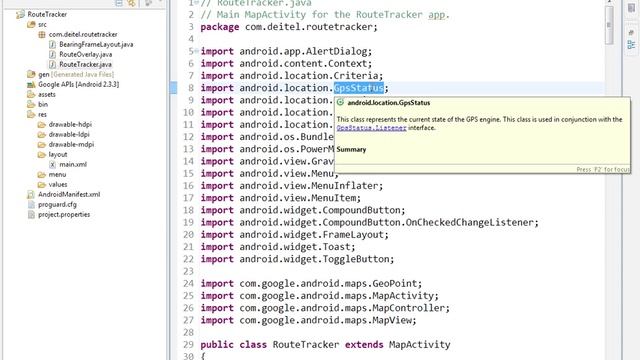Click the main.xml file icon
The image size is (640, 360).
(52, 164)
